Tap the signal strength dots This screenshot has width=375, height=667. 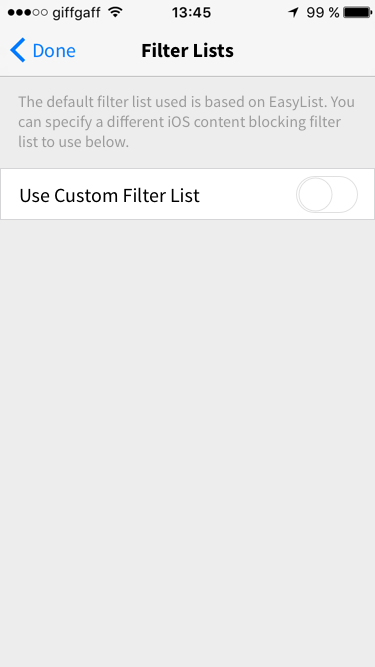click(x=27, y=13)
